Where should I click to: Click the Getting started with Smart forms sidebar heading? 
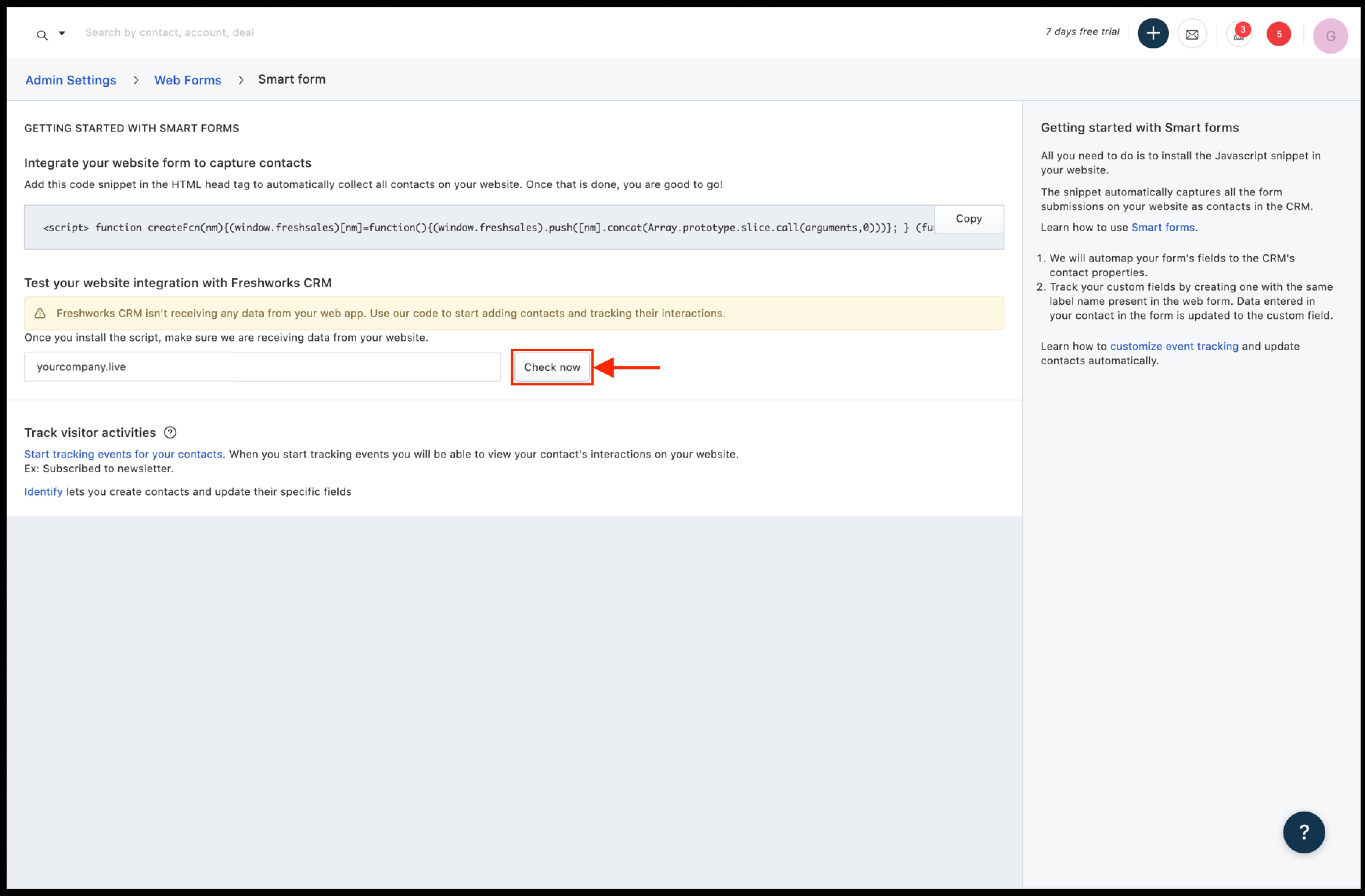(x=1139, y=128)
